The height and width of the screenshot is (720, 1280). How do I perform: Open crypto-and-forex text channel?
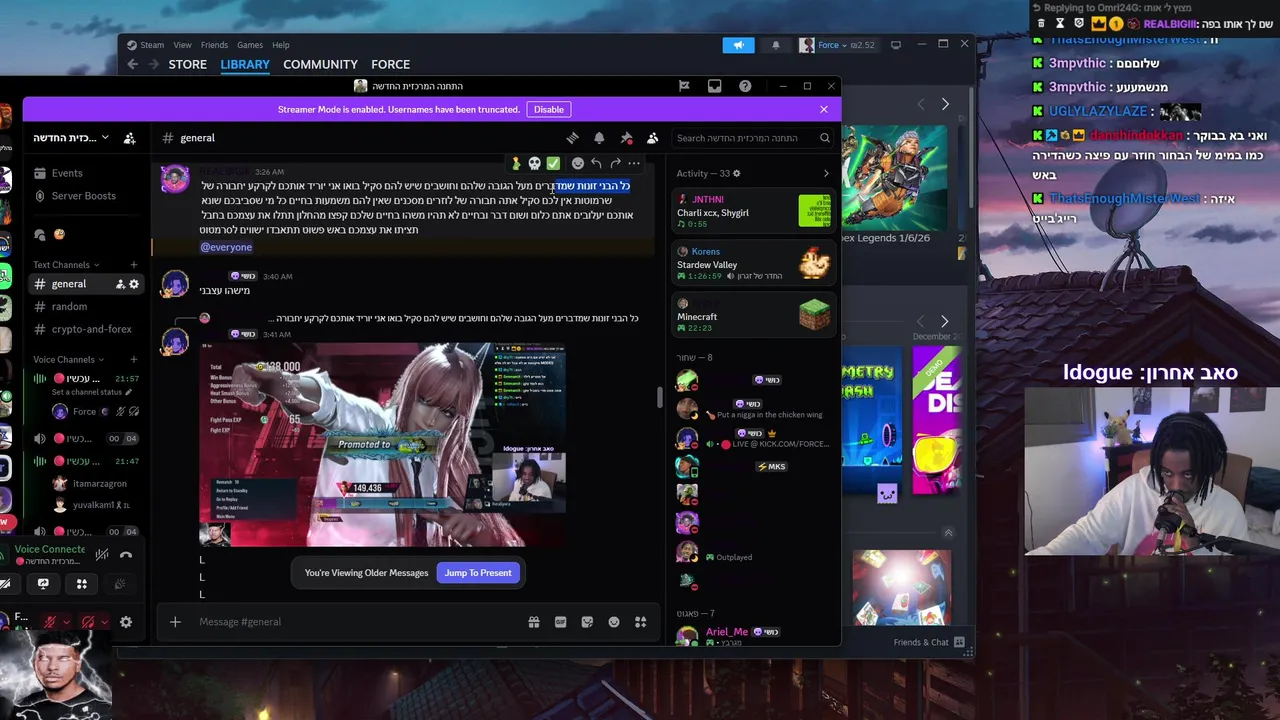(86, 329)
